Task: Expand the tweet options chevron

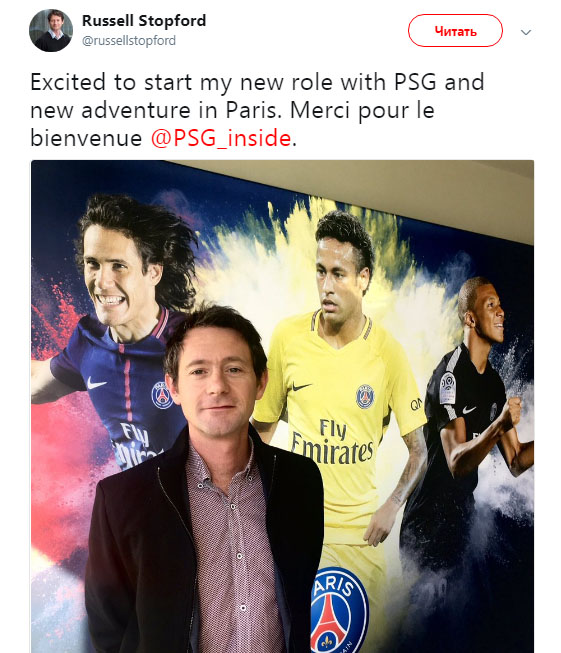Action: (526, 32)
